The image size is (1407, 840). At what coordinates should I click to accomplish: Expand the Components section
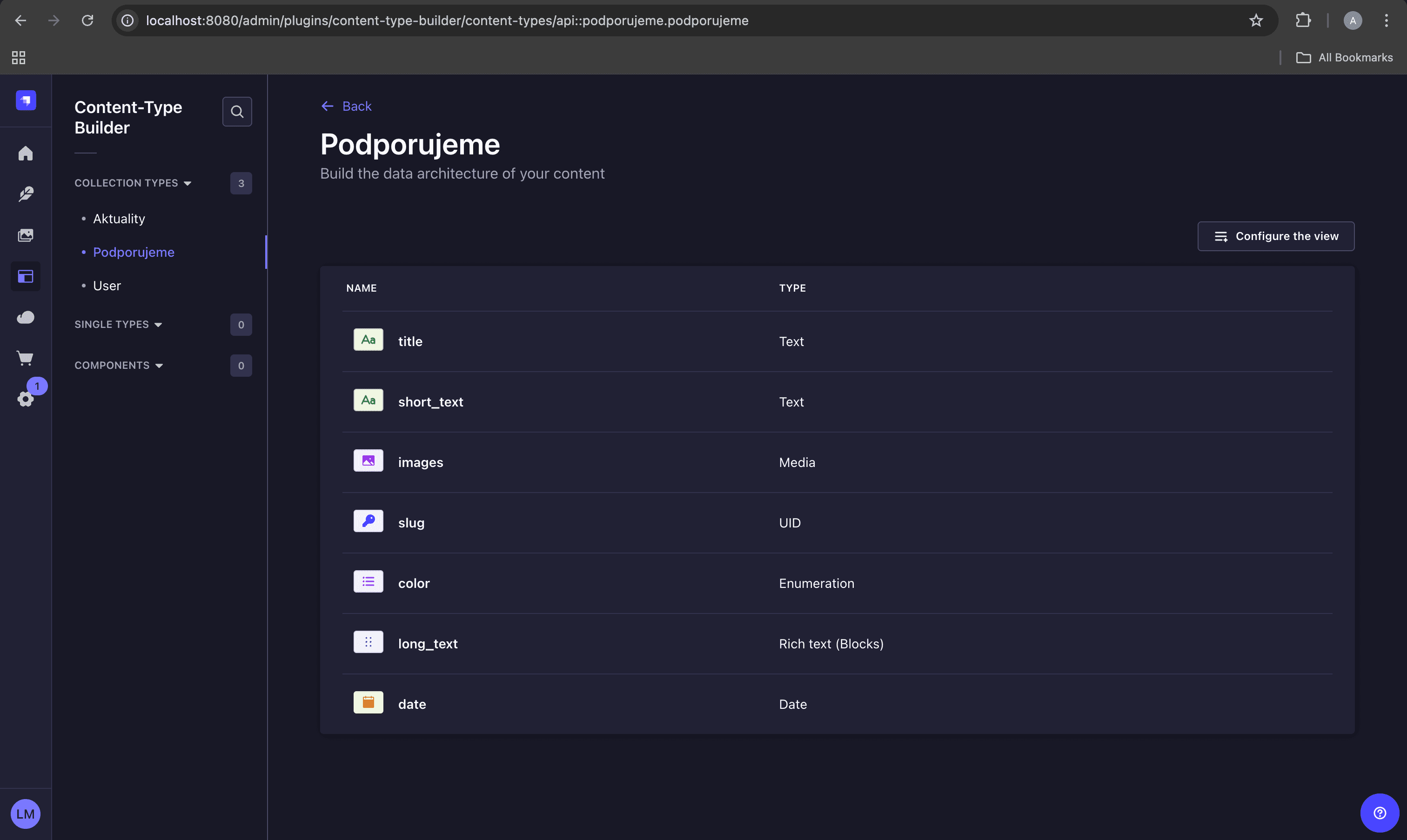tap(119, 365)
